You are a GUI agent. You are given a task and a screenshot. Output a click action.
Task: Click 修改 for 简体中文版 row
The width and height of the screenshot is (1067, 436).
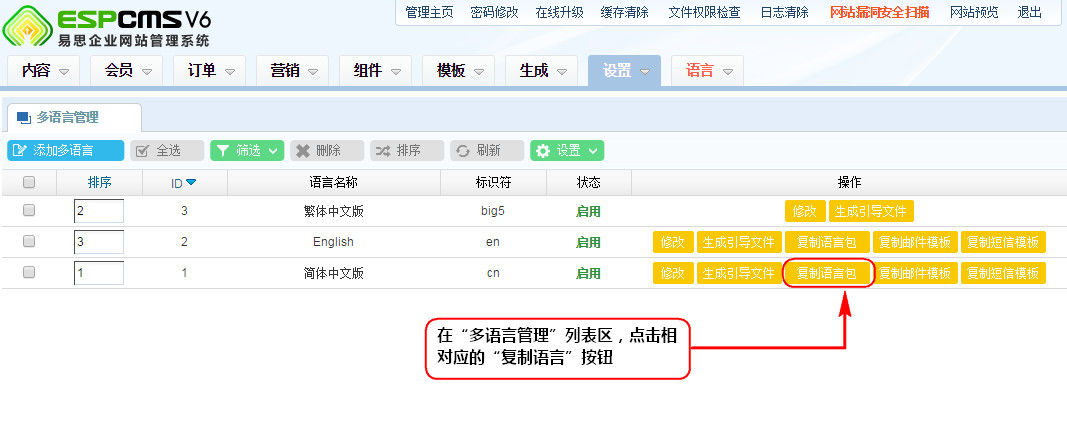673,273
